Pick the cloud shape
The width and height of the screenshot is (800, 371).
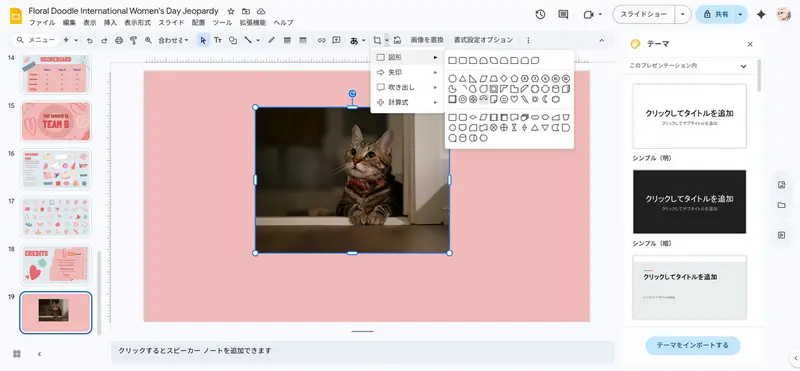[556, 100]
